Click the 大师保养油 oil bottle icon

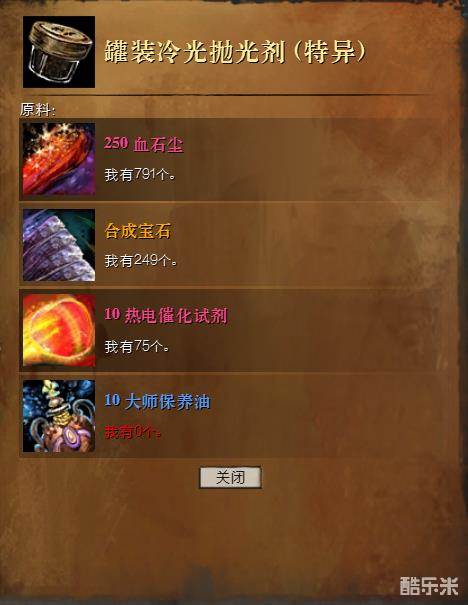(59, 416)
